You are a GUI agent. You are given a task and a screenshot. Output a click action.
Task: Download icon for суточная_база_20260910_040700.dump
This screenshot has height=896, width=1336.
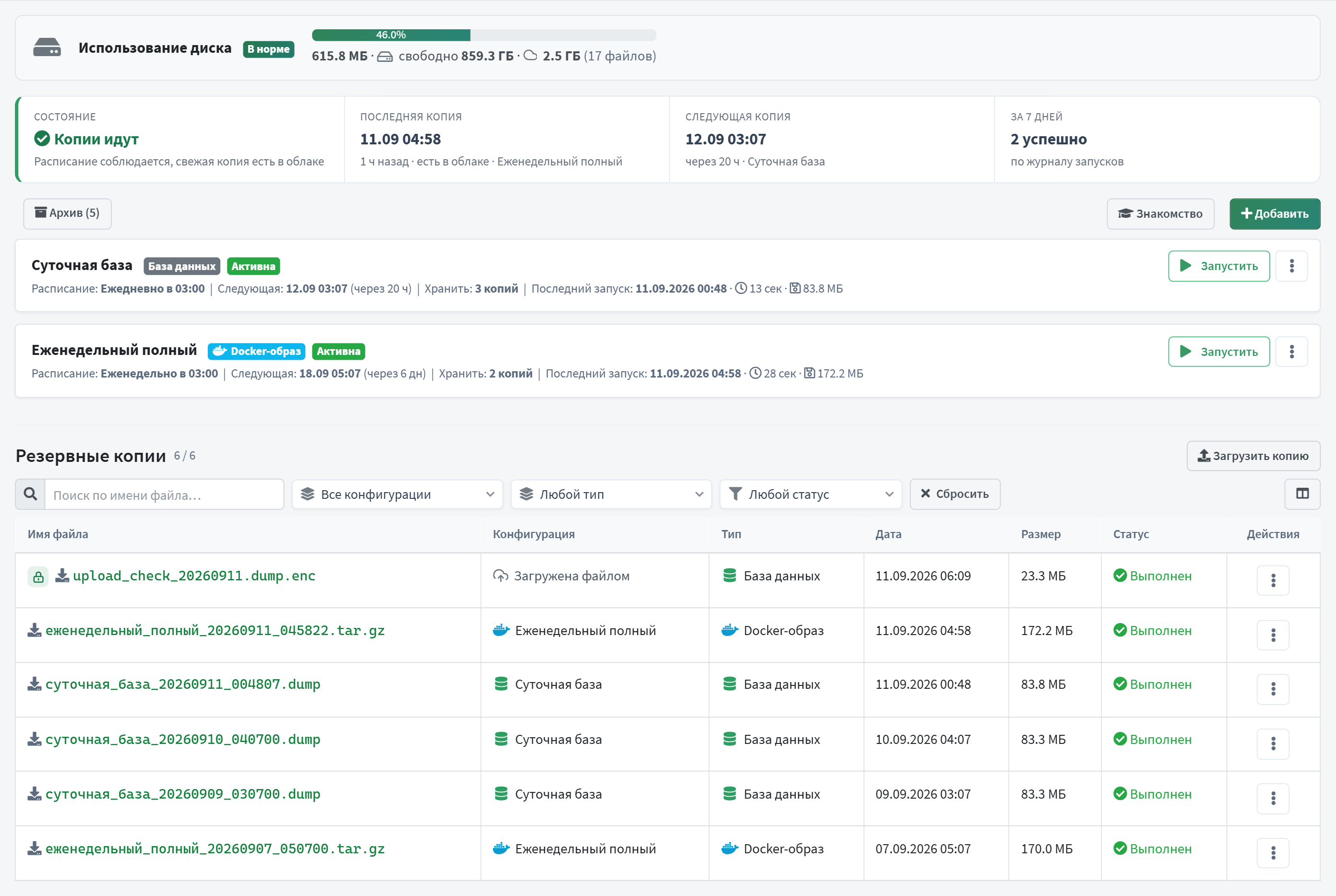pos(34,739)
